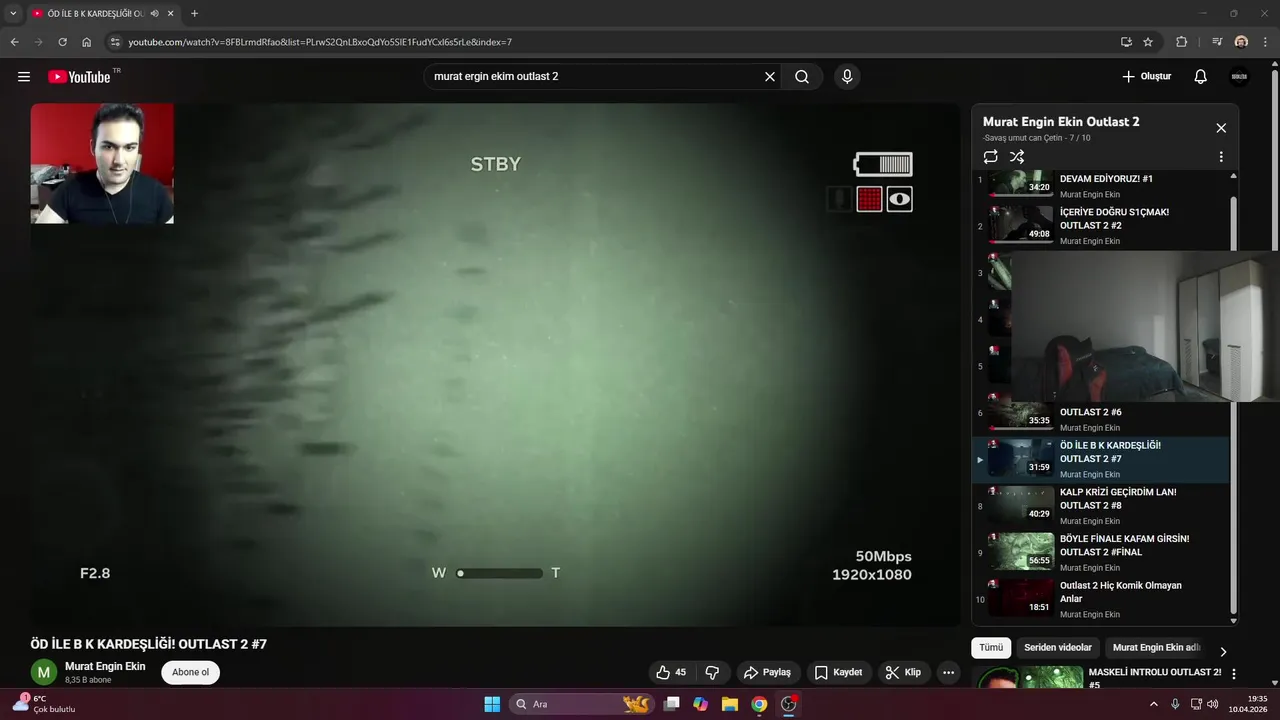Click the Windows taskbar search box
The height and width of the screenshot is (720, 1280).
[582, 704]
